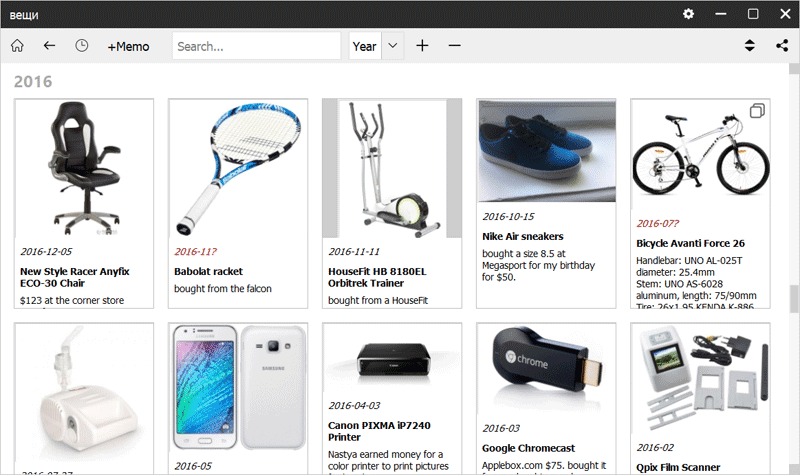Click the 2016 year heading
Viewport: 800px width, 475px height.
33,81
